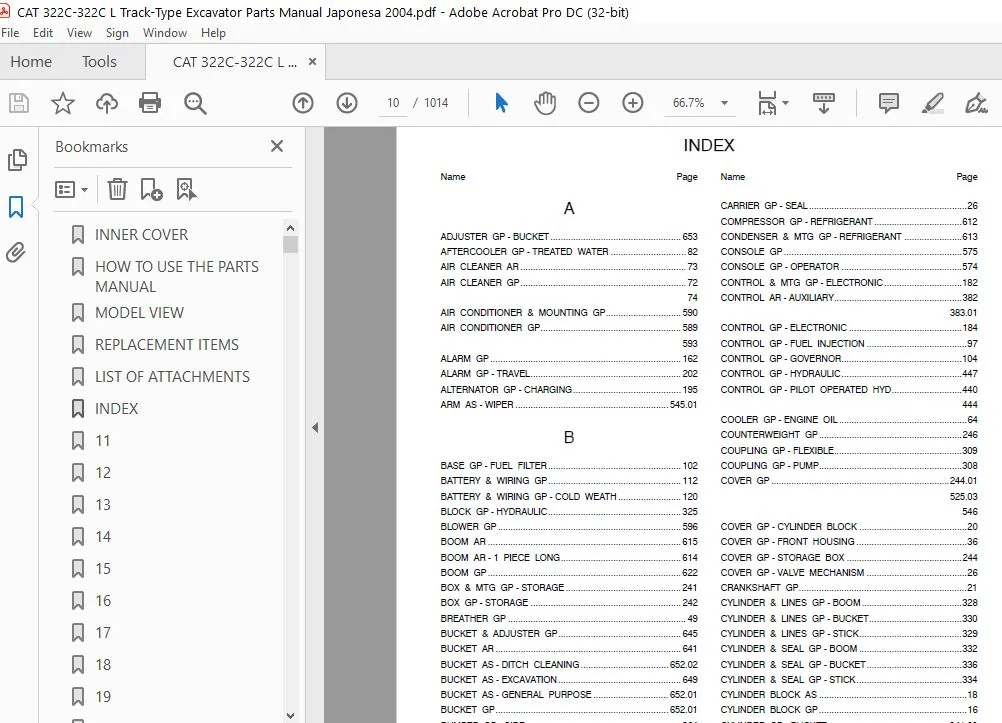Activate the Selection arrow tool
The width and height of the screenshot is (1002, 723).
[502, 102]
